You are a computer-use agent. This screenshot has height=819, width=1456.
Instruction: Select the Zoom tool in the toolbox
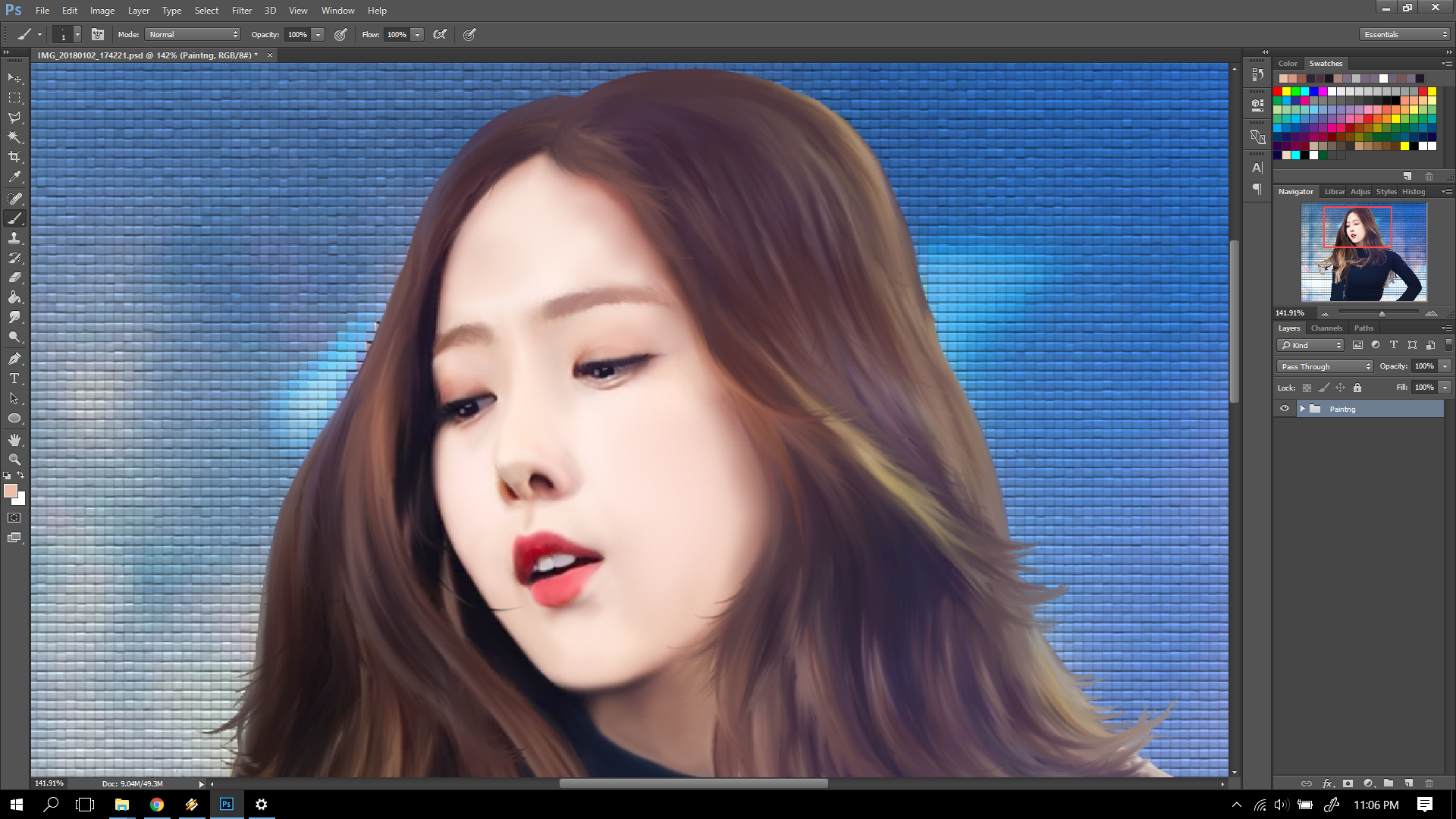pos(14,460)
